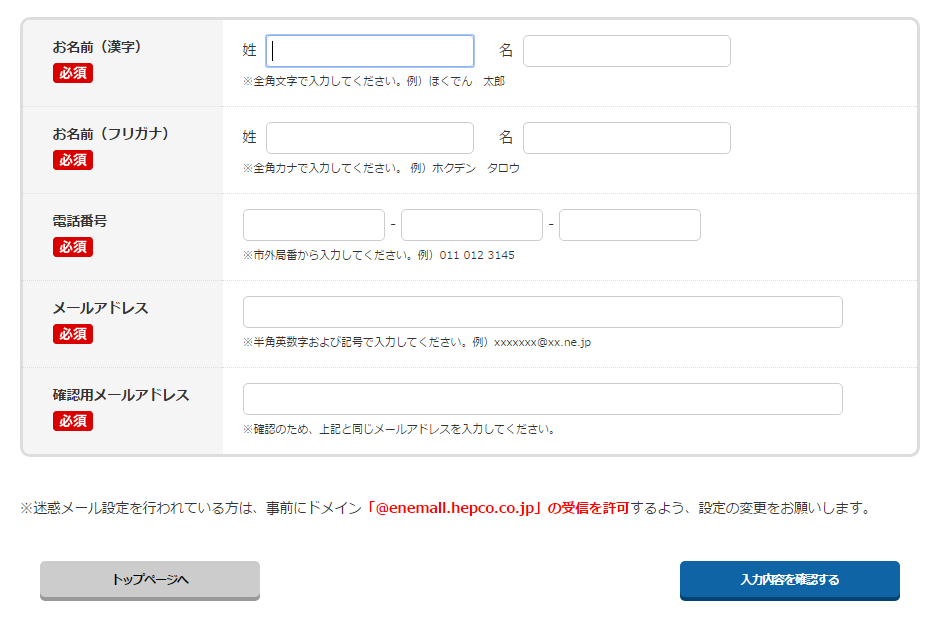Screen dimensions: 941x619
Task: Select the last phone number box
Action: point(630,225)
